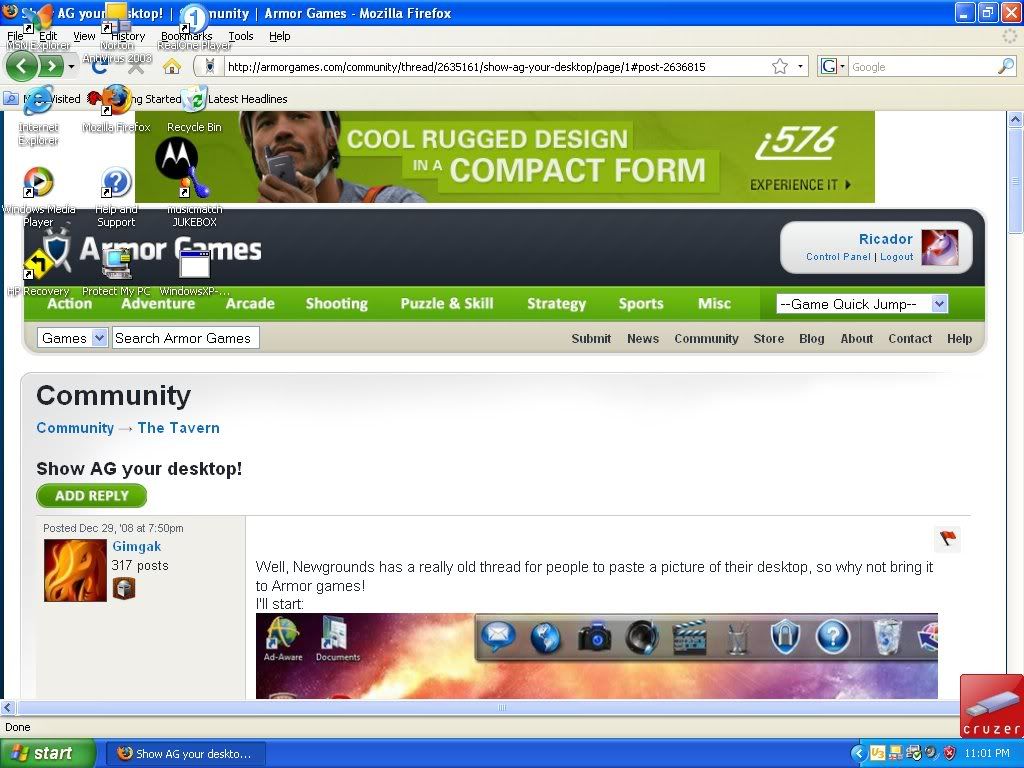
Task: Click the ADD REPLY button
Action: pyautogui.click(x=91, y=496)
